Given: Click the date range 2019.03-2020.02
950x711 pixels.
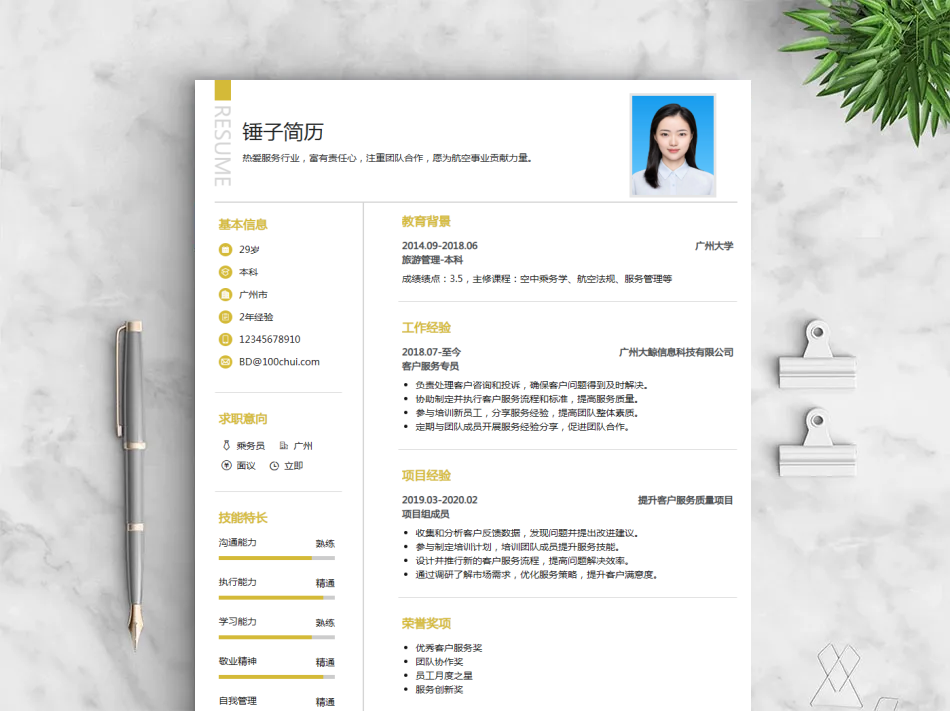Looking at the screenshot, I should 440,500.
